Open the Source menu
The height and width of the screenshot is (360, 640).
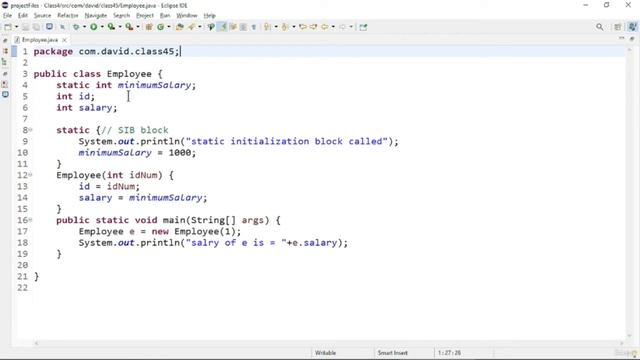42,16
